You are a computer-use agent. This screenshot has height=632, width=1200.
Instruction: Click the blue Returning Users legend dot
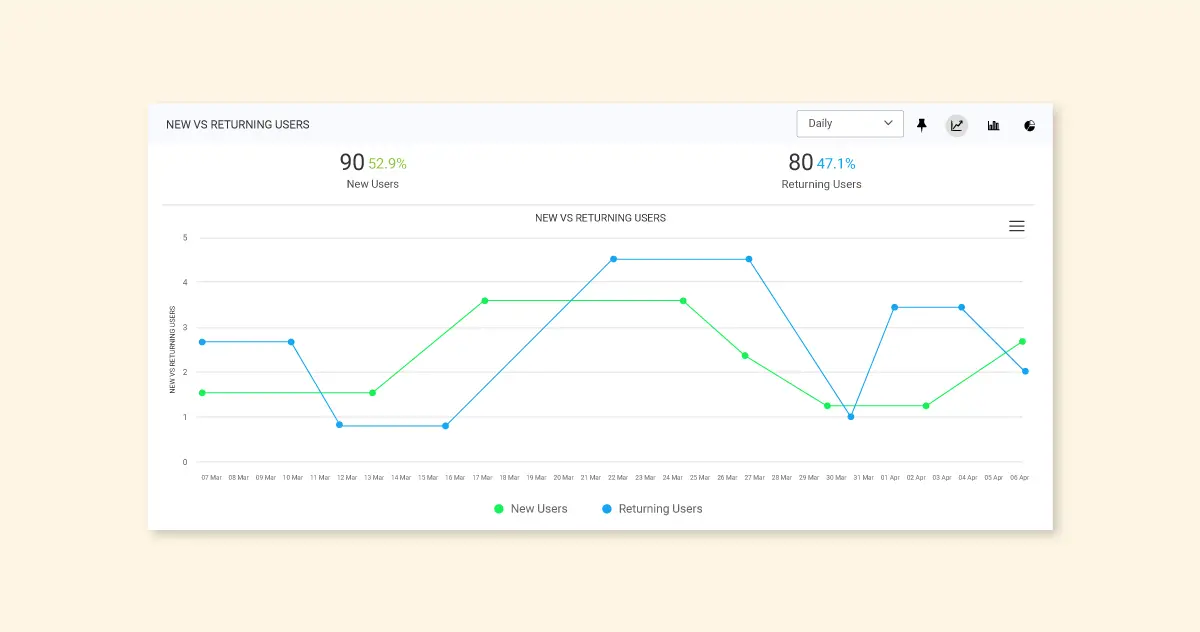point(606,509)
